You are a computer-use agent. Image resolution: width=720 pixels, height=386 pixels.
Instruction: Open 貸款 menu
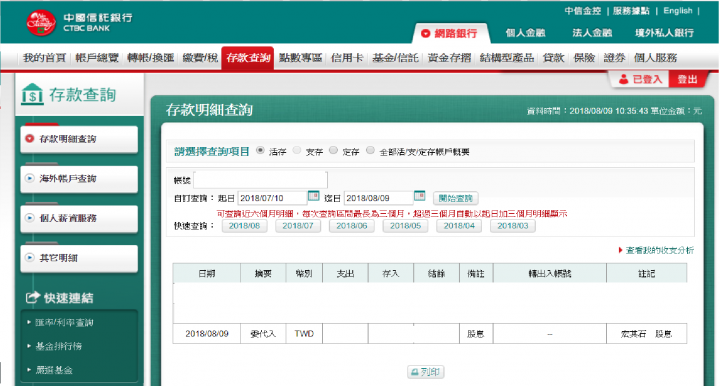tap(553, 58)
